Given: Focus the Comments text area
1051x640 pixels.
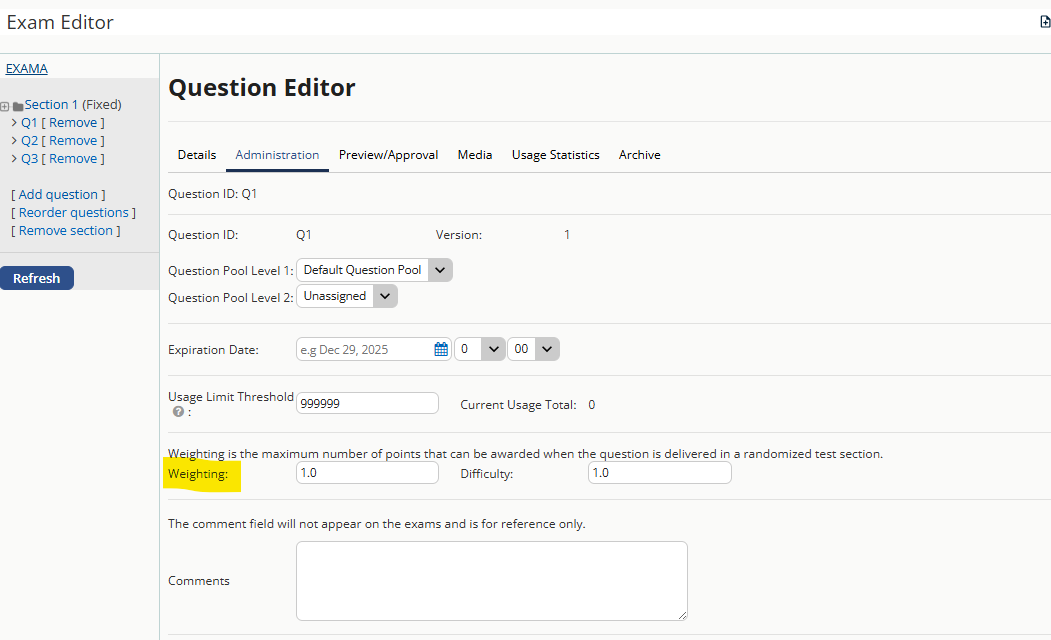Looking at the screenshot, I should point(491,581).
